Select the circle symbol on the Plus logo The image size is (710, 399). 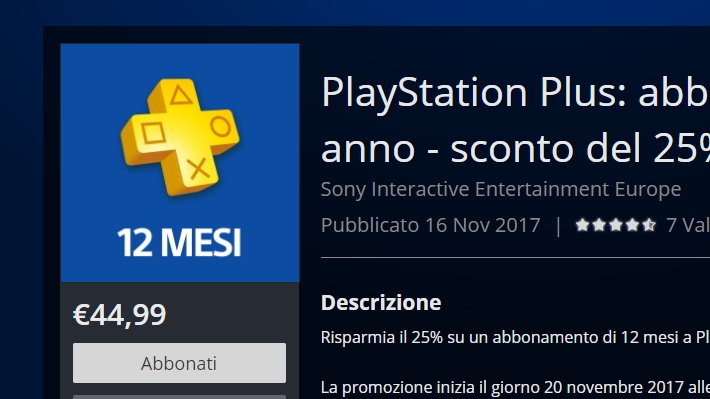click(x=221, y=127)
